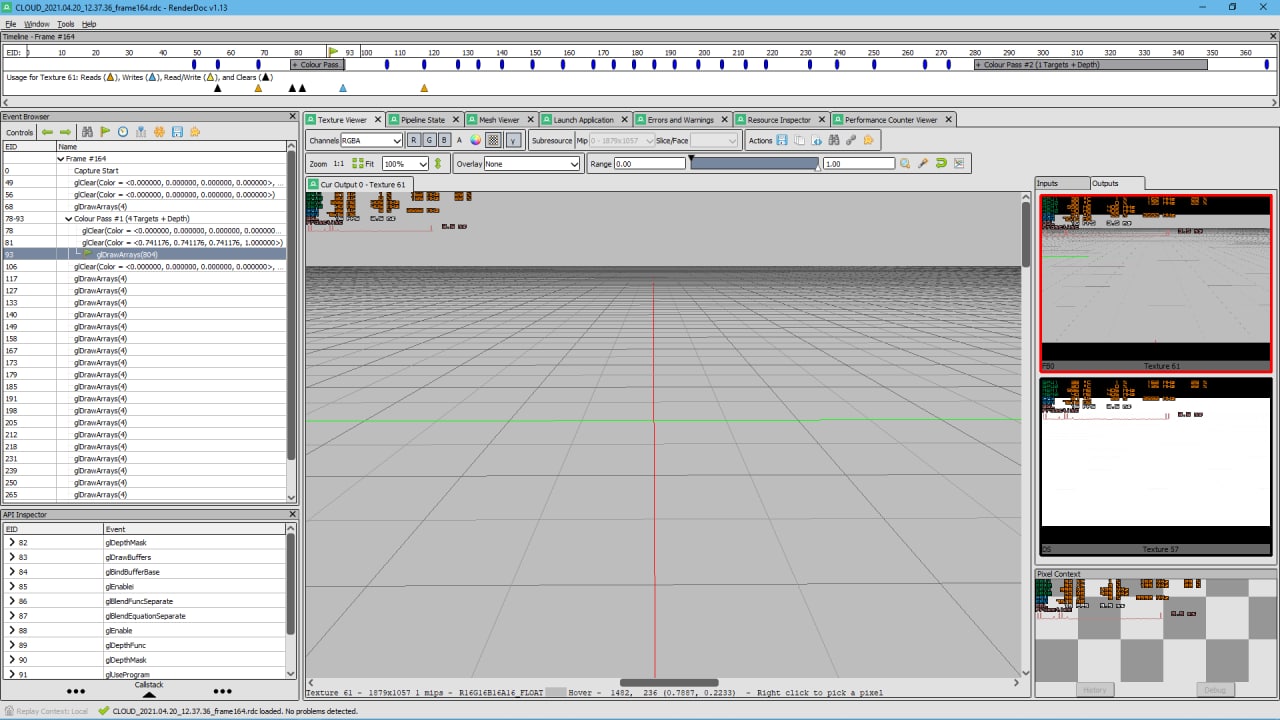1280x720 pixels.
Task: Switch to the Pipeline State tab
Action: [x=423, y=120]
